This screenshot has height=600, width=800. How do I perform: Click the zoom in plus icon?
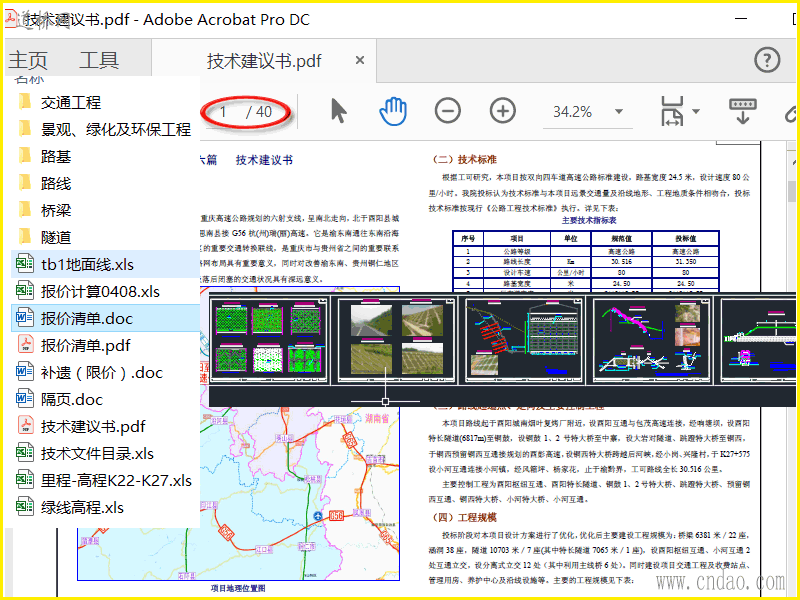503,111
